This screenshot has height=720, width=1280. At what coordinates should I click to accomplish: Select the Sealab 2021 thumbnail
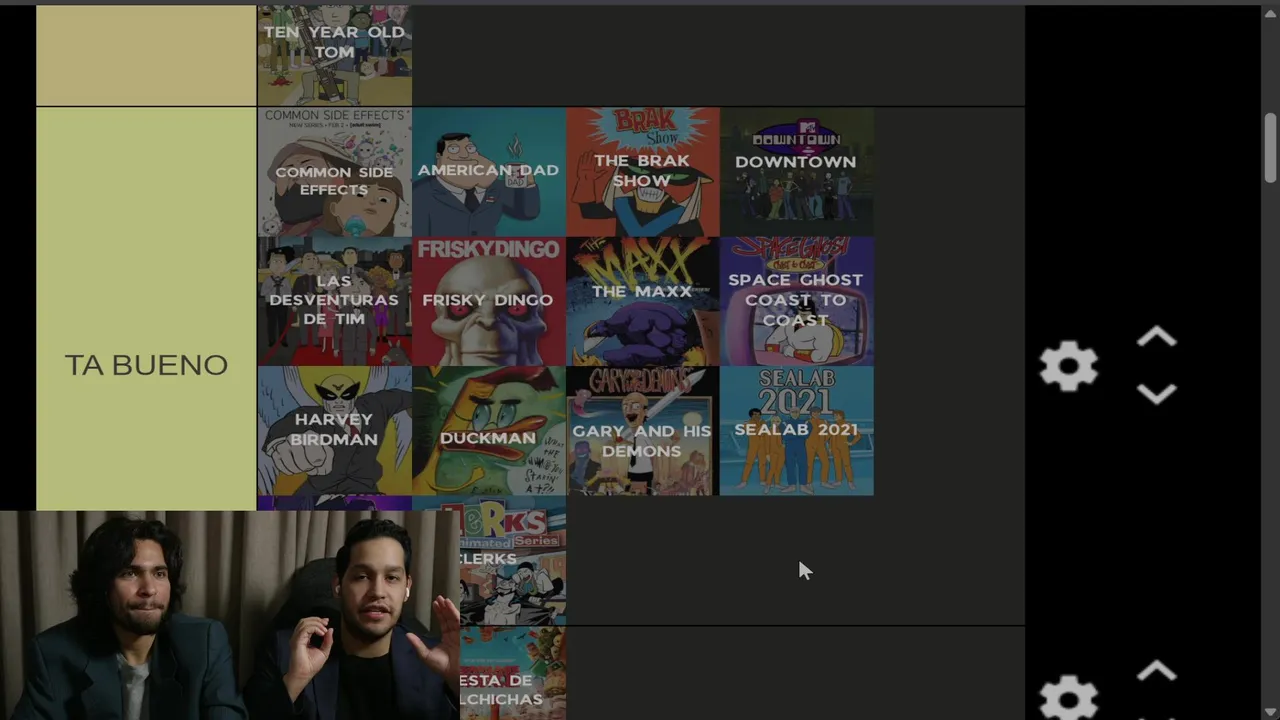pos(796,431)
